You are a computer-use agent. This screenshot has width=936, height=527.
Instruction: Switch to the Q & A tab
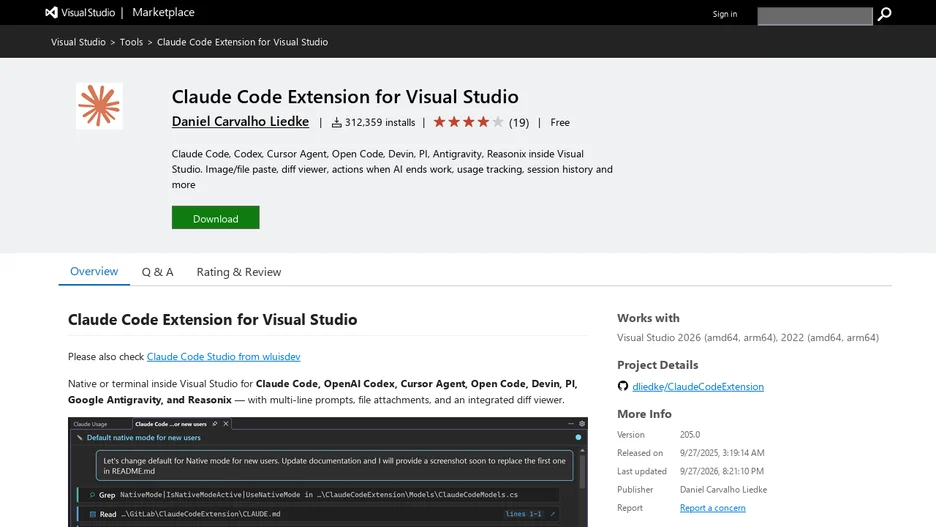tap(158, 272)
